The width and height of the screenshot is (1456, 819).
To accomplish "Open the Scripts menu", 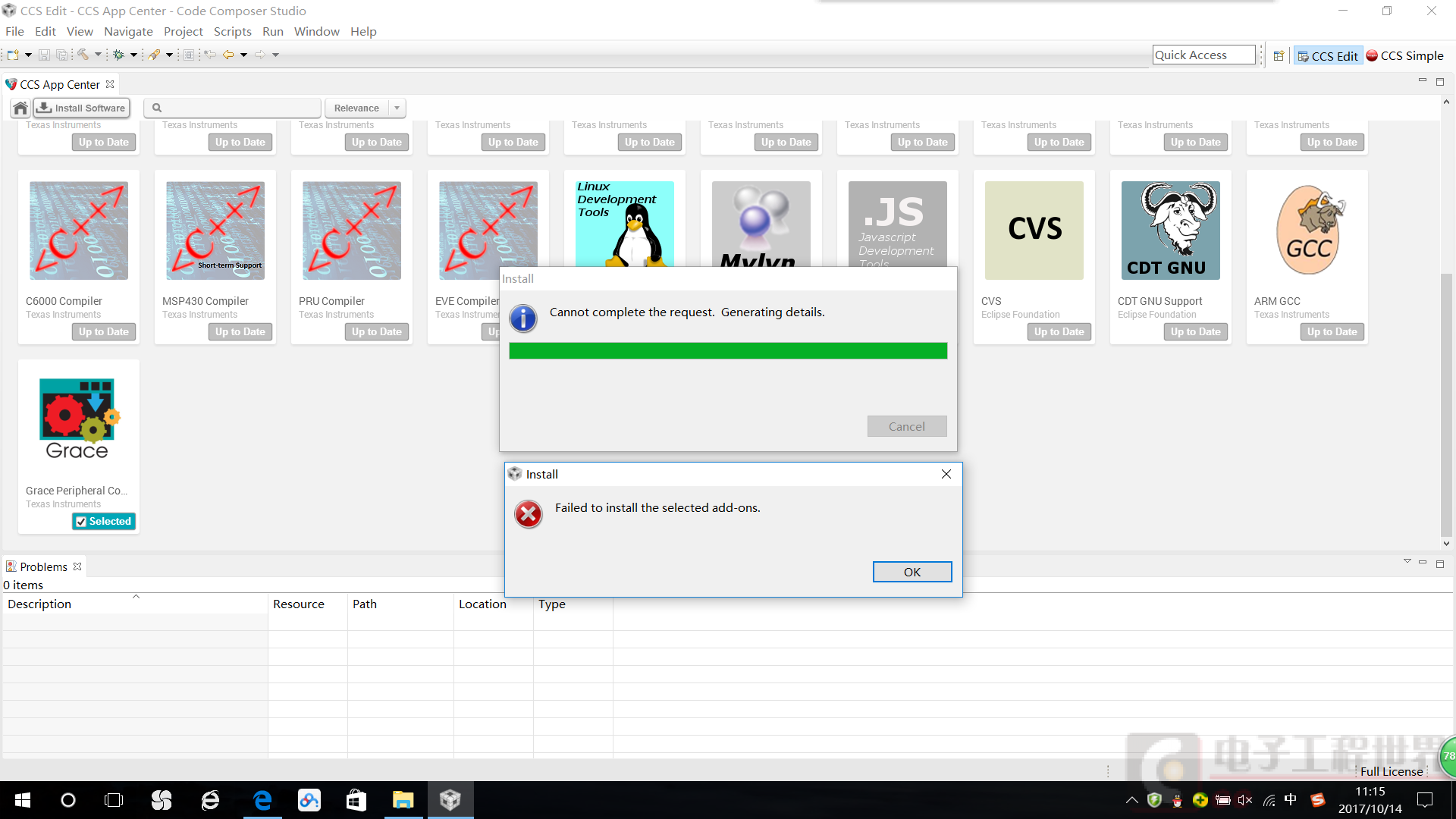I will (x=232, y=31).
